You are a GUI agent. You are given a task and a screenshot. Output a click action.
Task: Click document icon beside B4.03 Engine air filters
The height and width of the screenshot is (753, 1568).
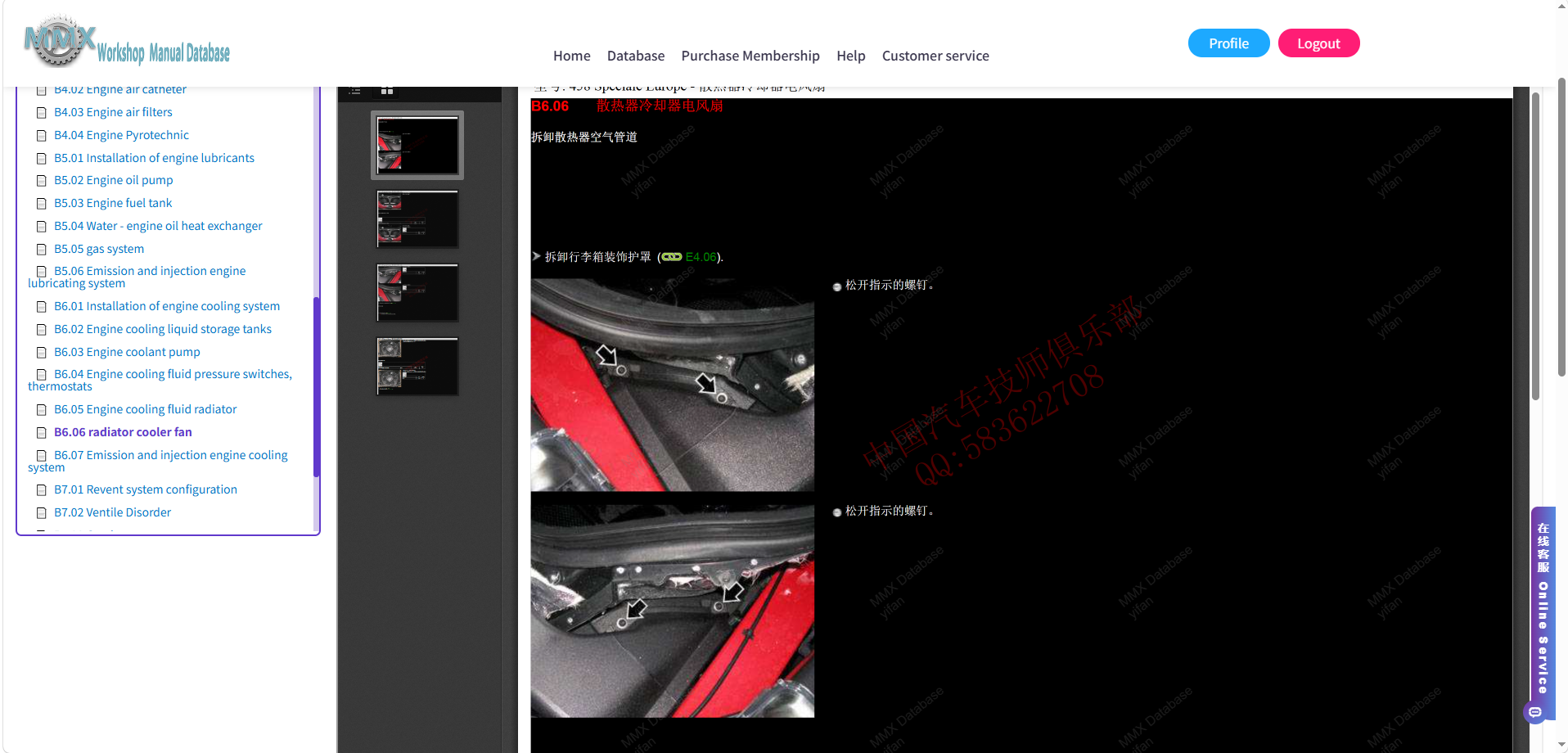41,113
